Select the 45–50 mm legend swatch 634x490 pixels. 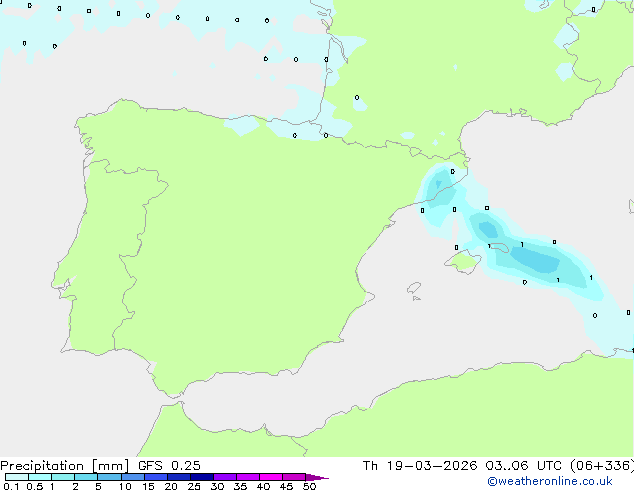pyautogui.click(x=294, y=477)
